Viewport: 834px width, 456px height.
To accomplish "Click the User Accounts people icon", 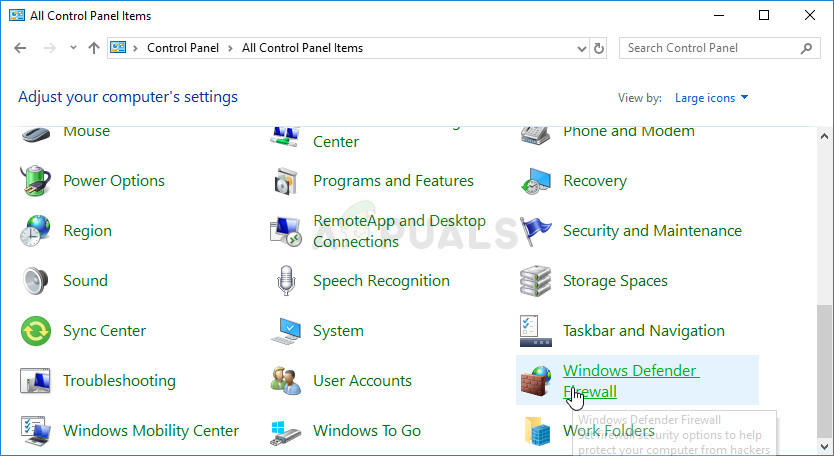I will [x=286, y=381].
